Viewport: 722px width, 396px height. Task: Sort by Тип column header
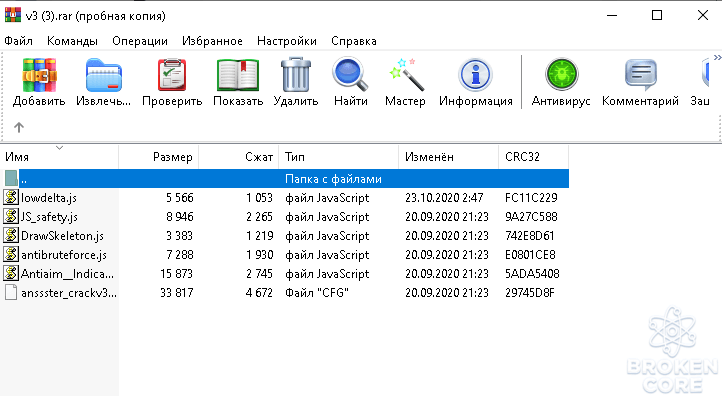pos(338,157)
